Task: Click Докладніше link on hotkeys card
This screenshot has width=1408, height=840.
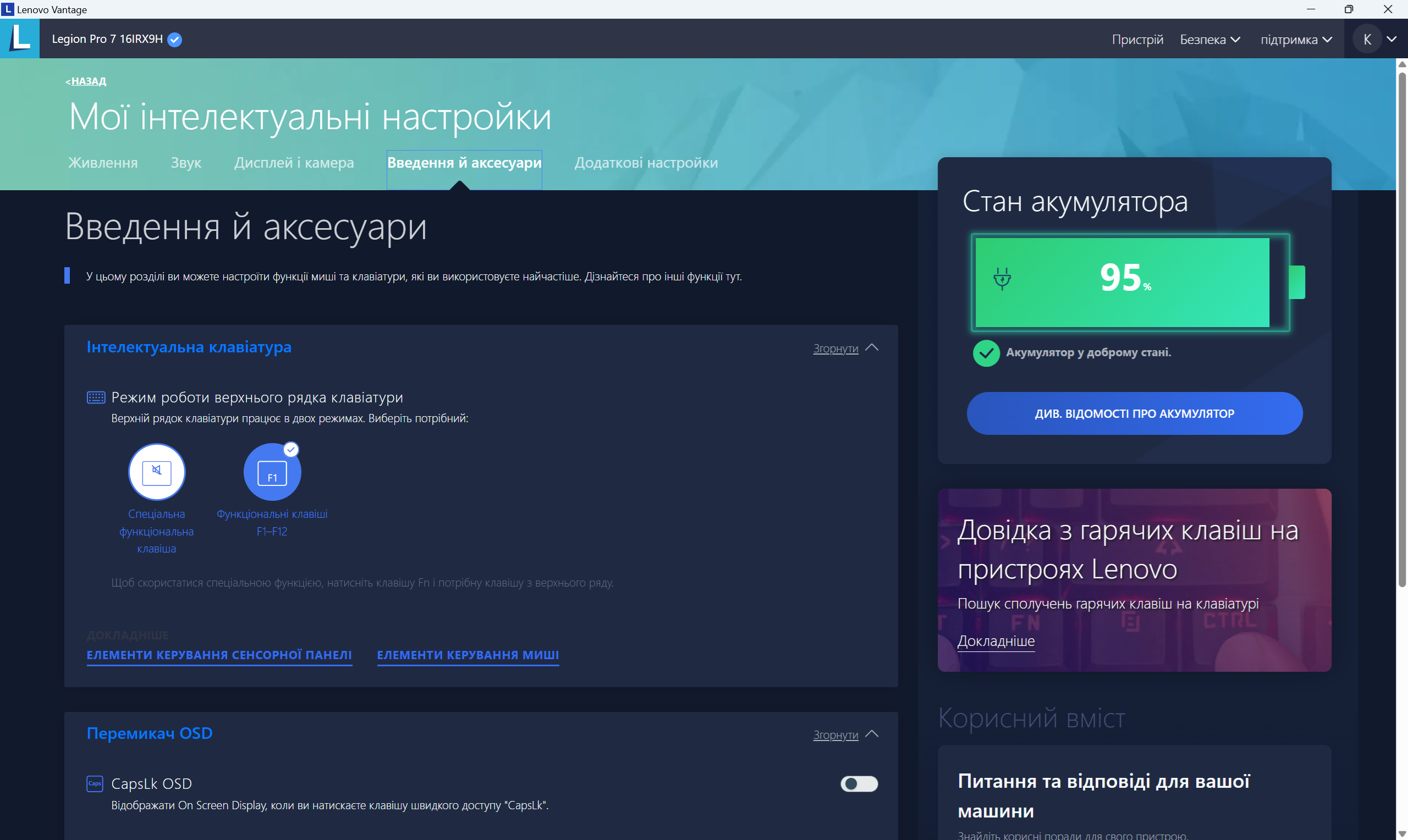Action: coord(996,641)
